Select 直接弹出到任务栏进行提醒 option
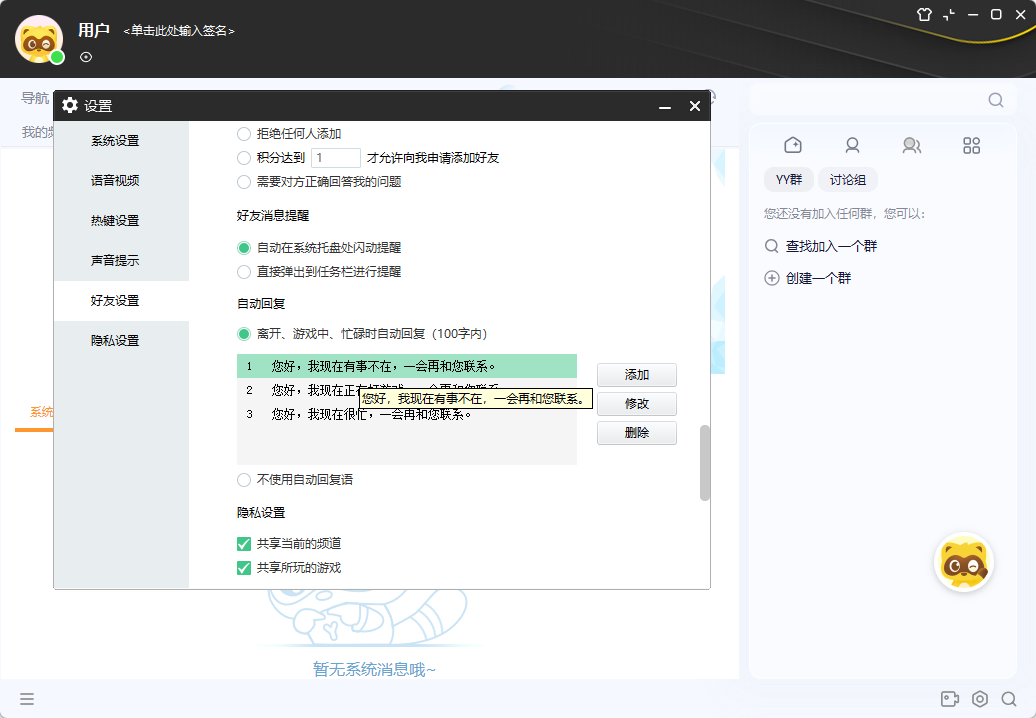 pyautogui.click(x=244, y=271)
